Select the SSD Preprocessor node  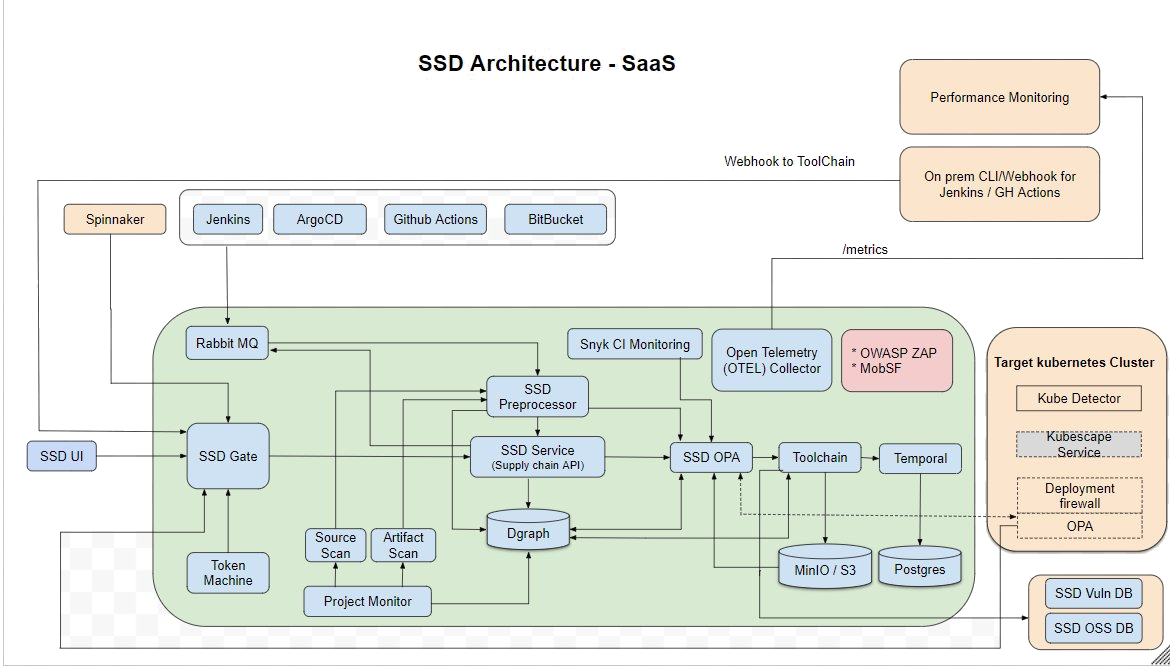point(537,396)
